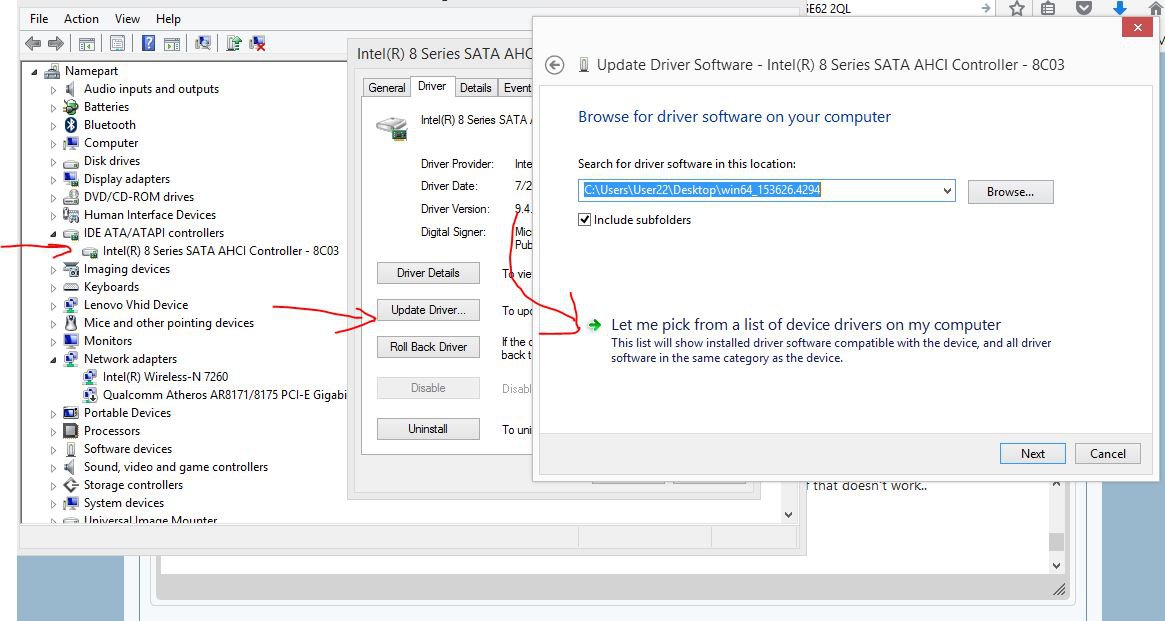Click the go arrow in browser address bar
Viewport: 1165px width, 621px height.
(986, 8)
